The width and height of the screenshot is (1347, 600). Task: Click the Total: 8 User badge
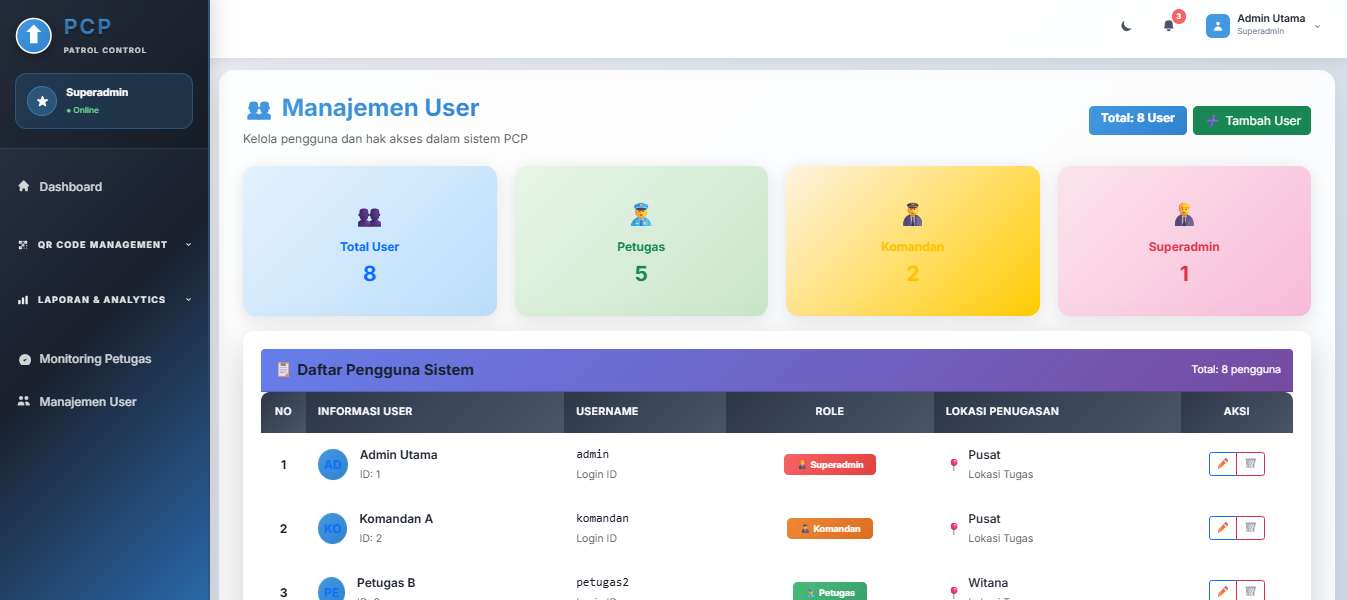[x=1137, y=119]
